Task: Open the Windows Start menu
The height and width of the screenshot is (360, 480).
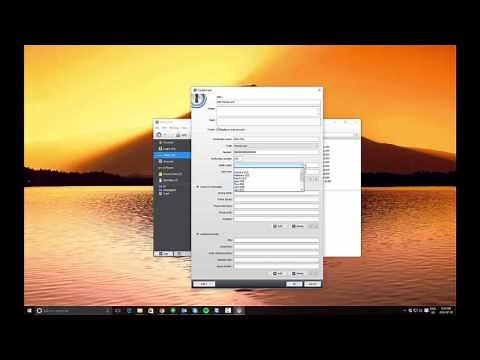Action: click(29, 311)
